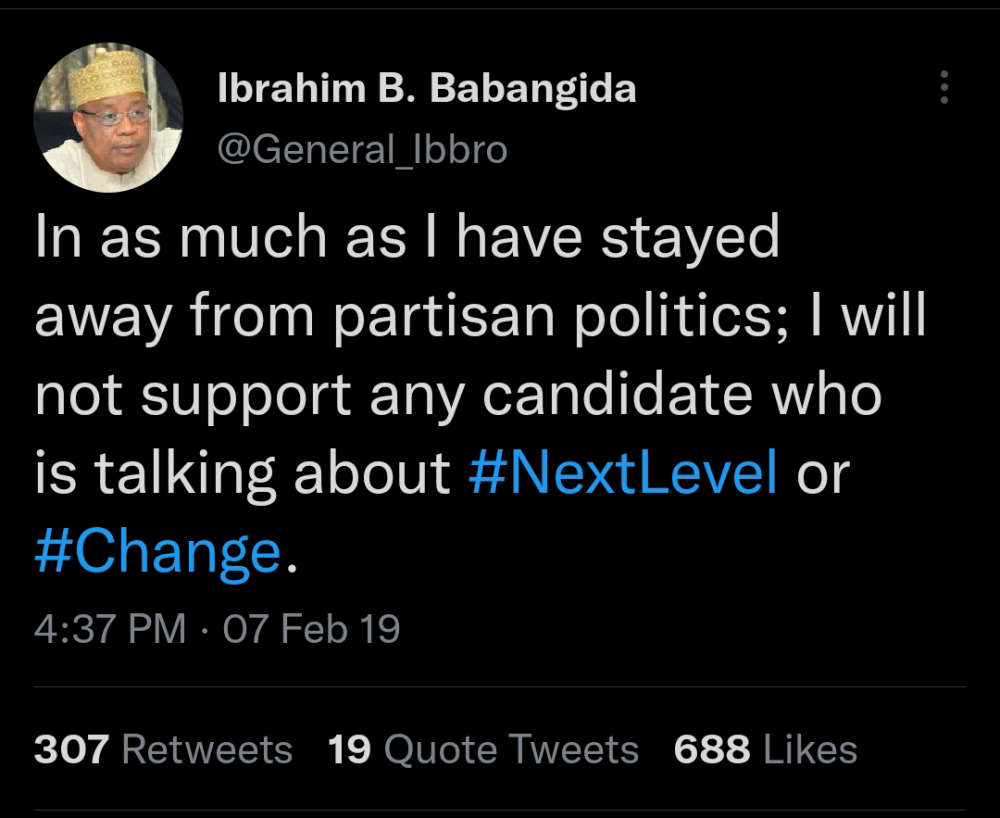This screenshot has height=818, width=1000.
Task: Click 'is talking about' in tweet text
Action: [x=242, y=474]
